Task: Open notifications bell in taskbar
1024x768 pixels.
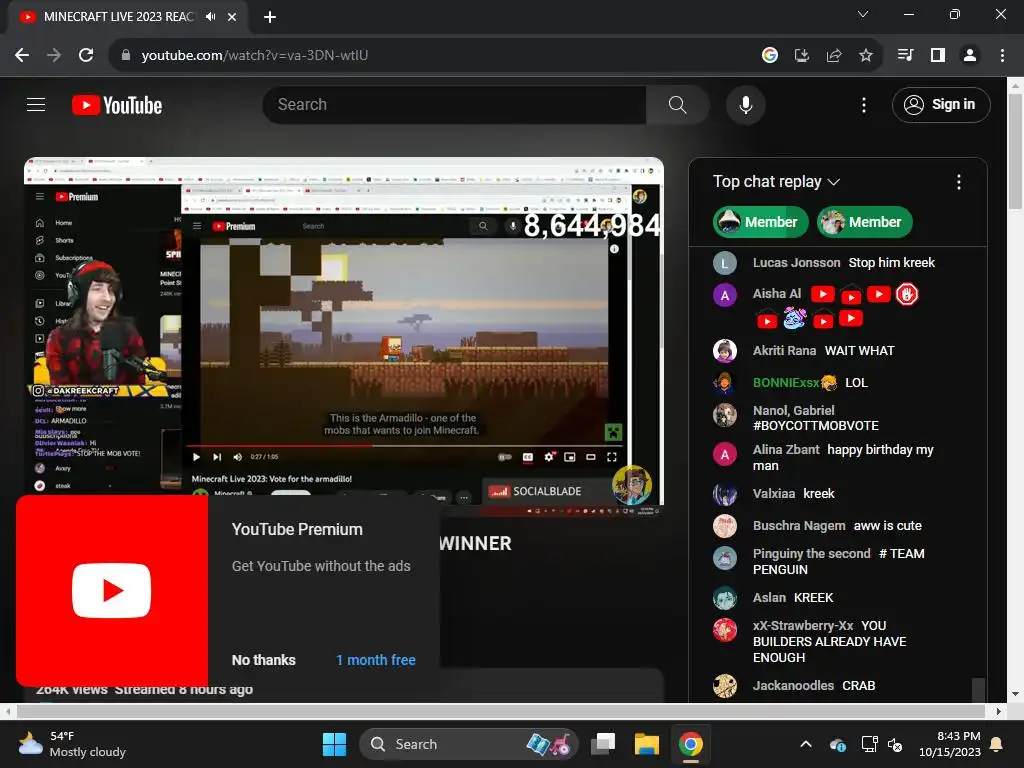Action: coord(997,744)
